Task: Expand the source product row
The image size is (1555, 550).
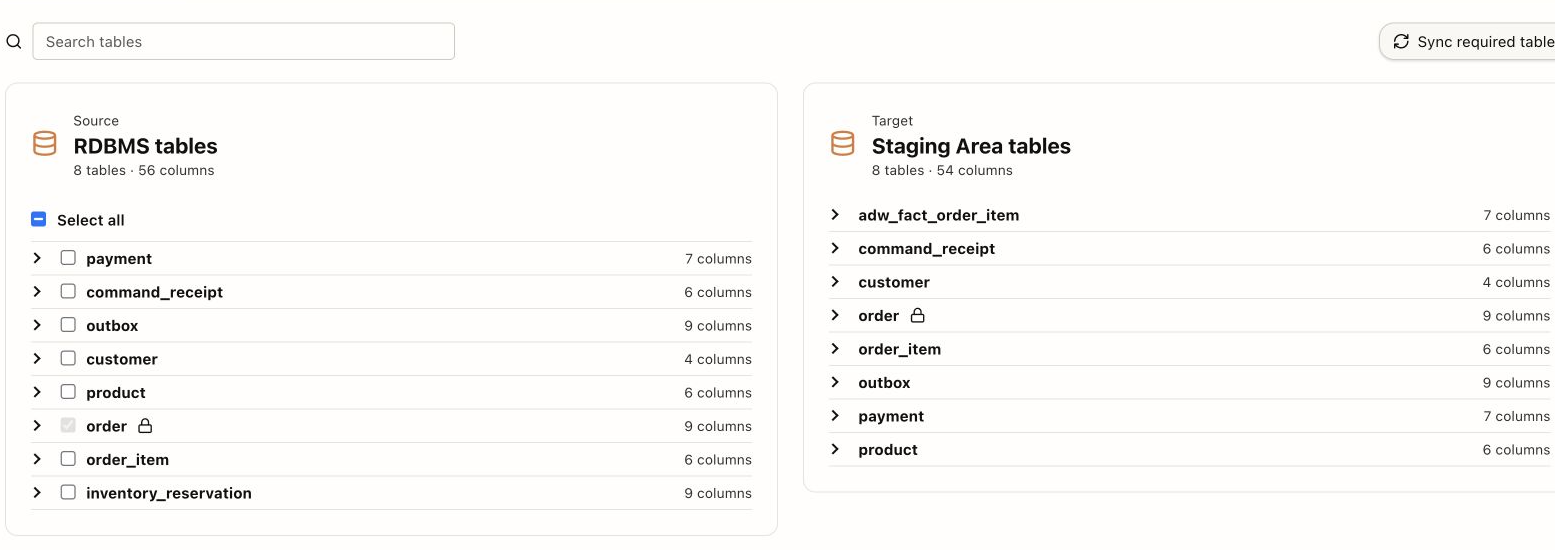Action: tap(37, 392)
